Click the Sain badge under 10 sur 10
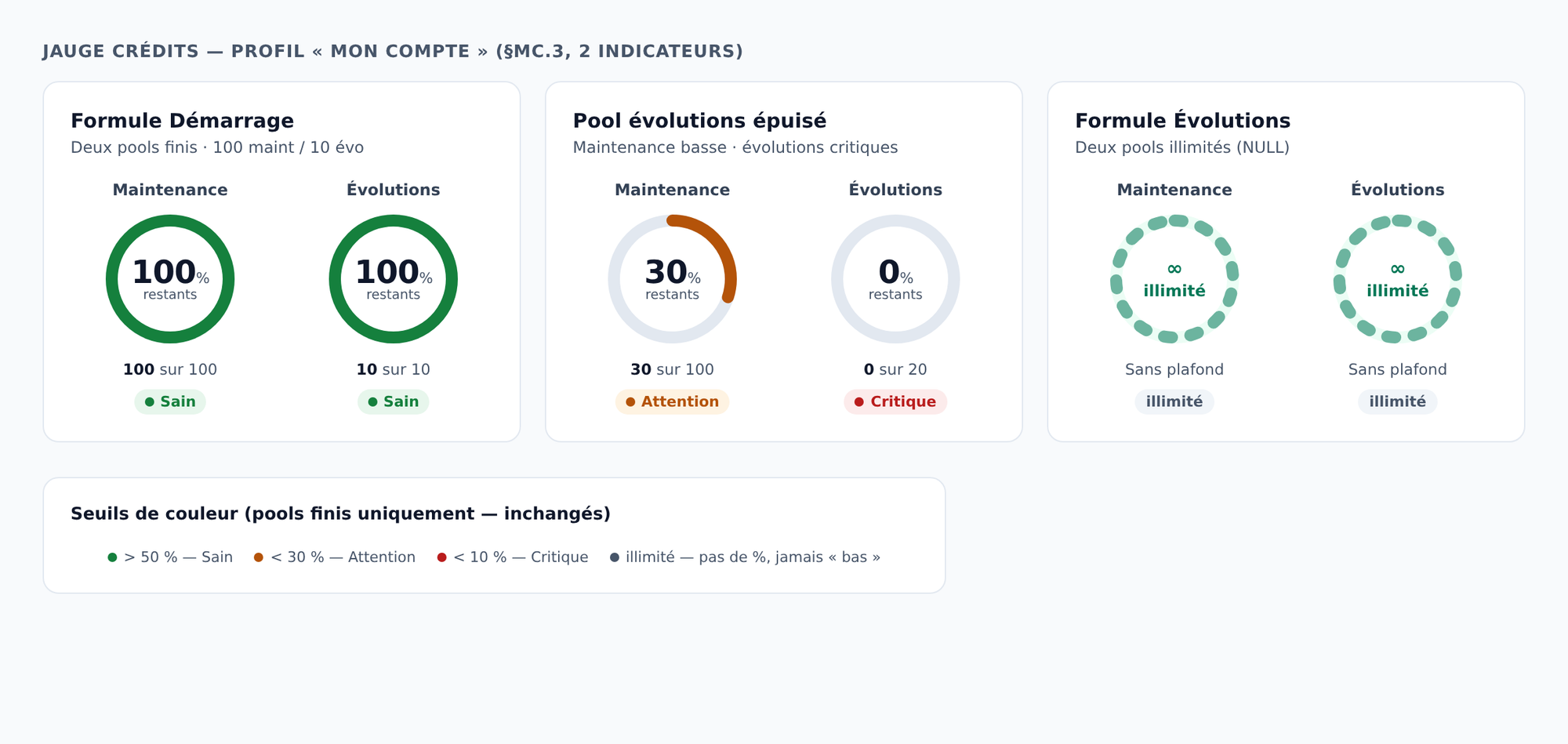 pos(394,401)
